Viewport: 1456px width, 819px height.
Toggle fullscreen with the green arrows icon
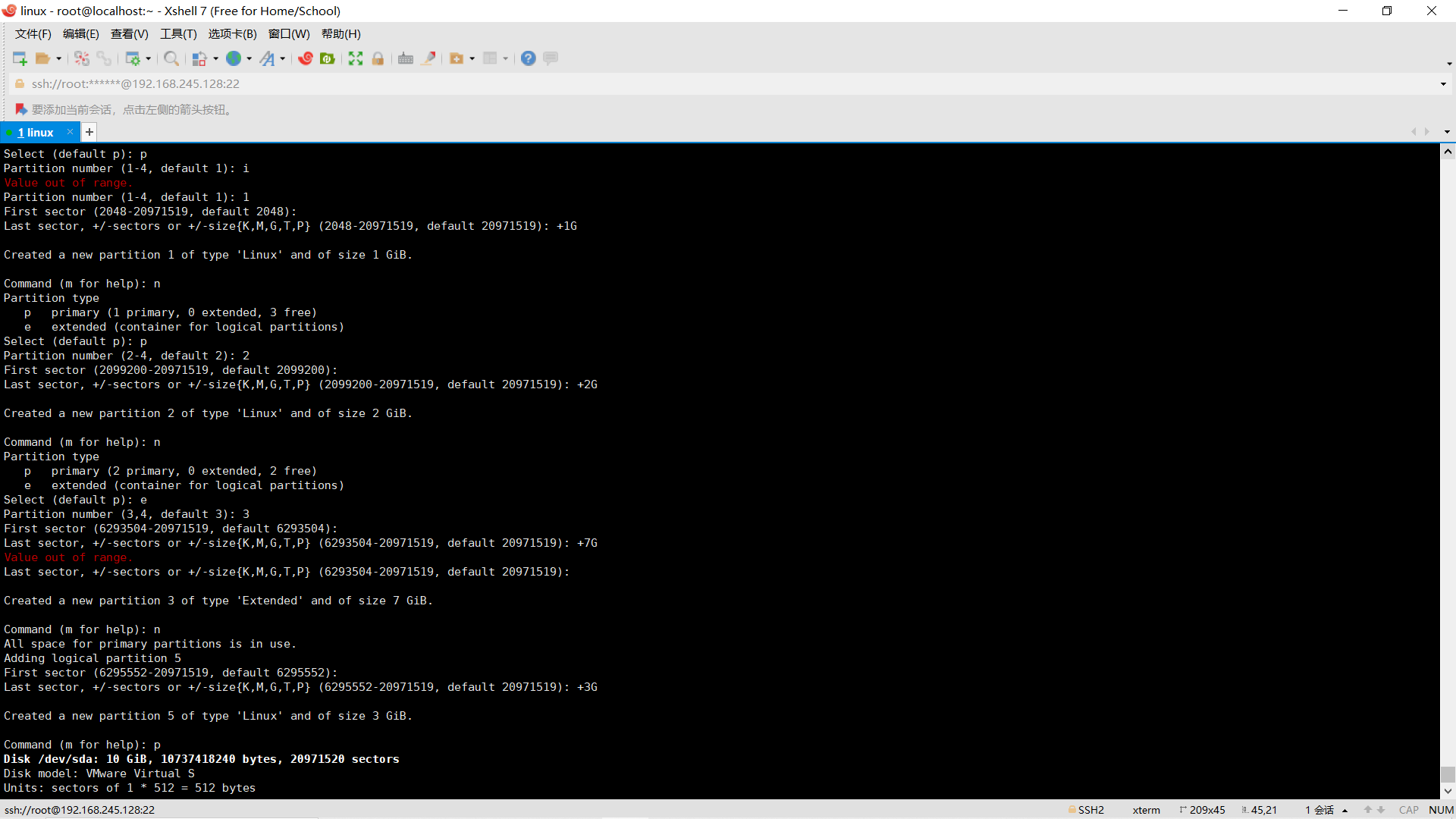(x=356, y=58)
